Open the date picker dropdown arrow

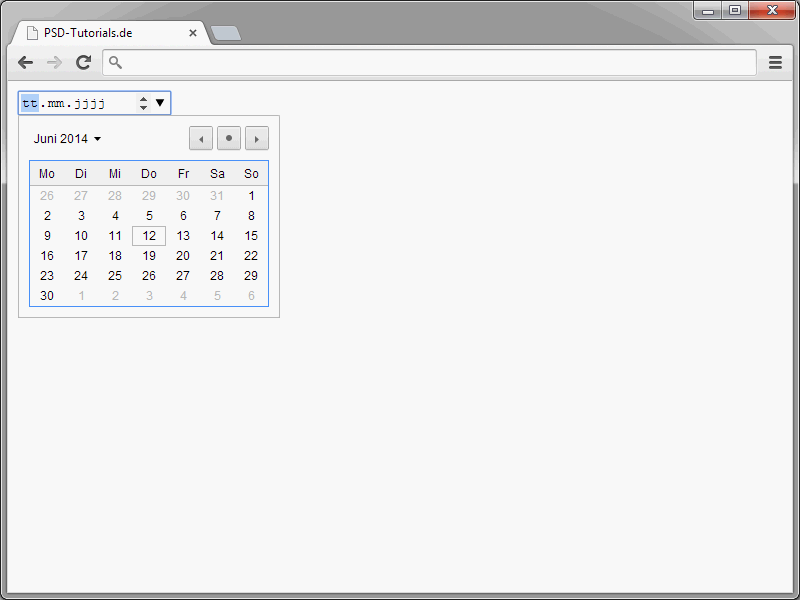(160, 103)
